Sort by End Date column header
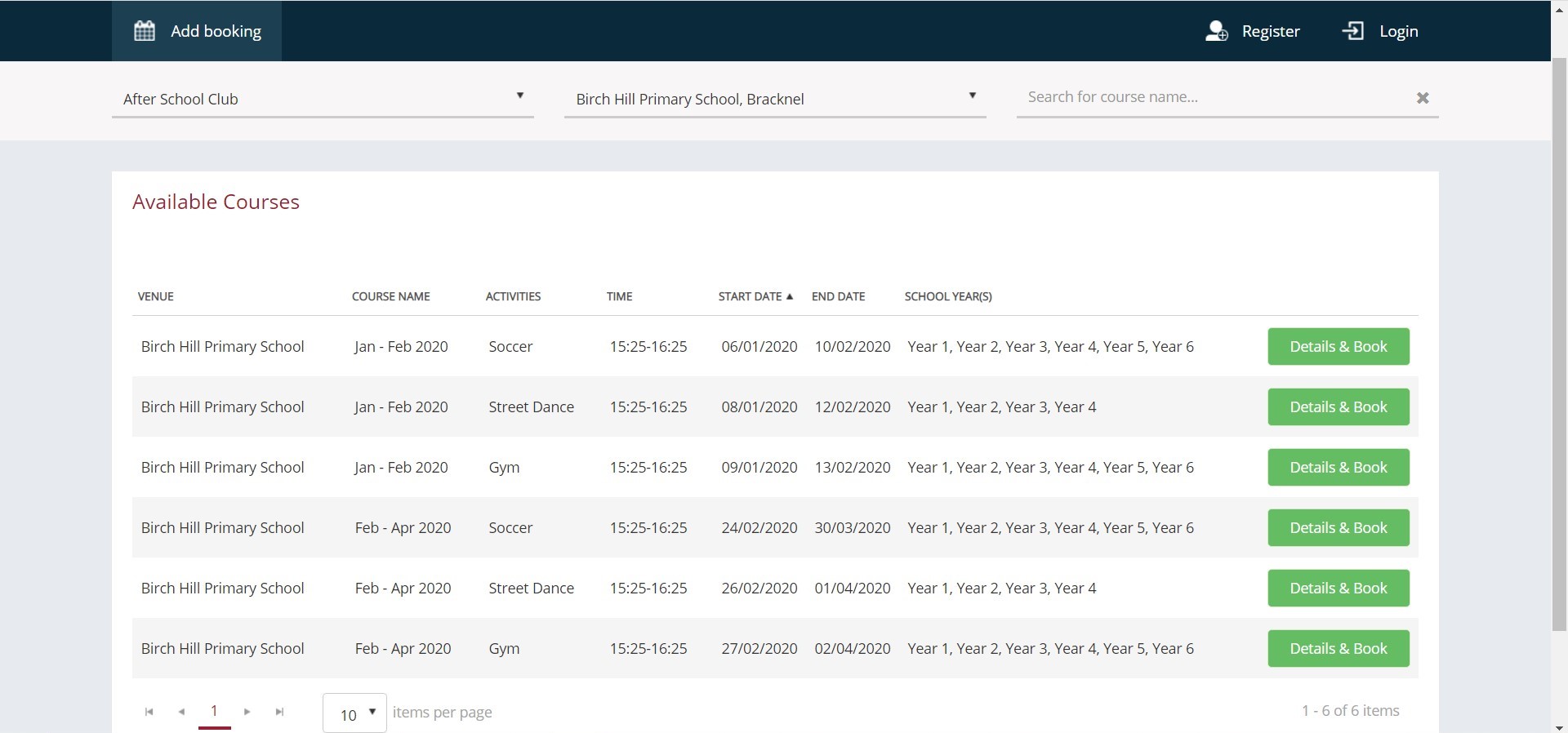The image size is (1568, 733). click(x=838, y=296)
